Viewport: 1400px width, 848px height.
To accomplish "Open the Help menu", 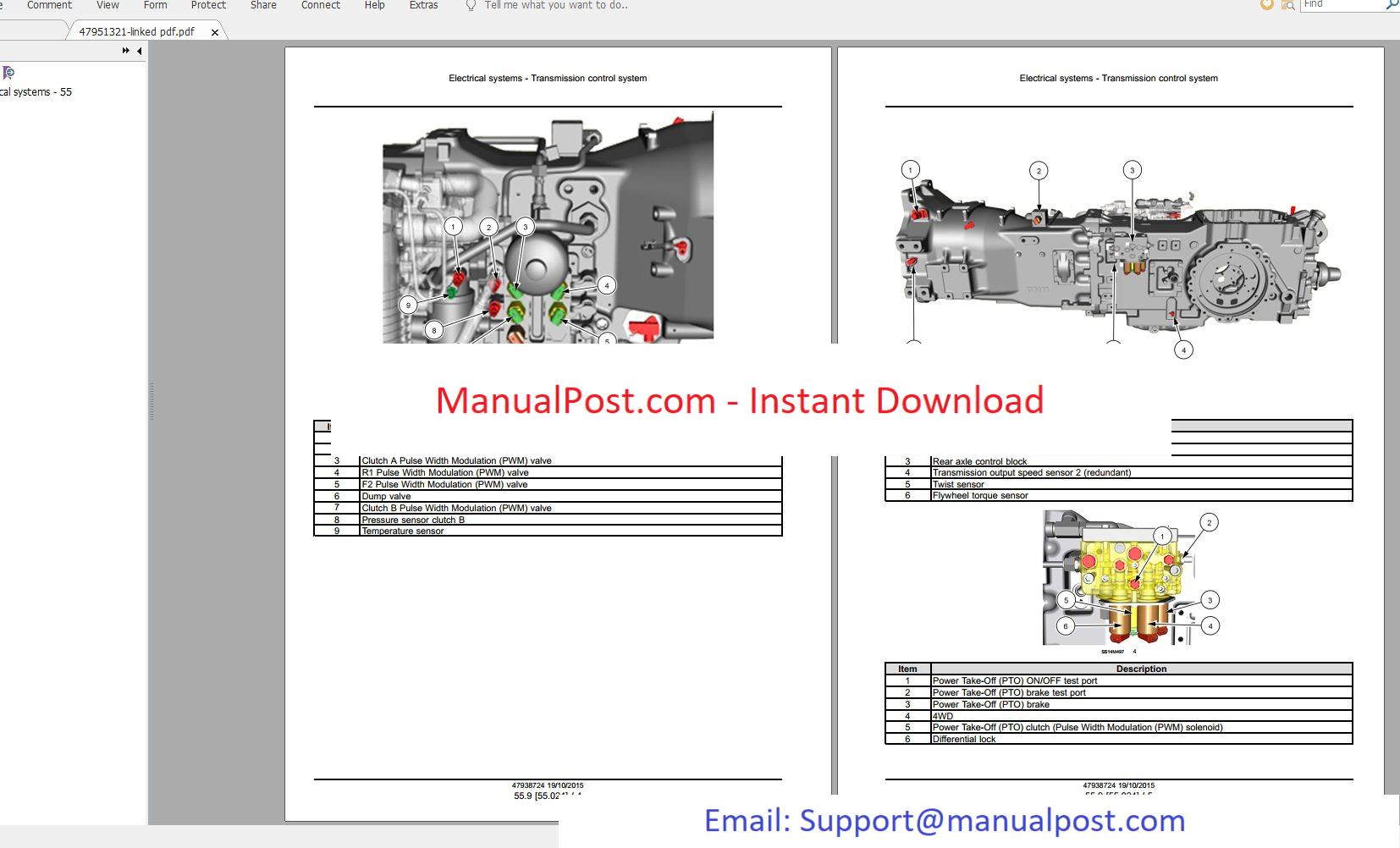I will [374, 5].
